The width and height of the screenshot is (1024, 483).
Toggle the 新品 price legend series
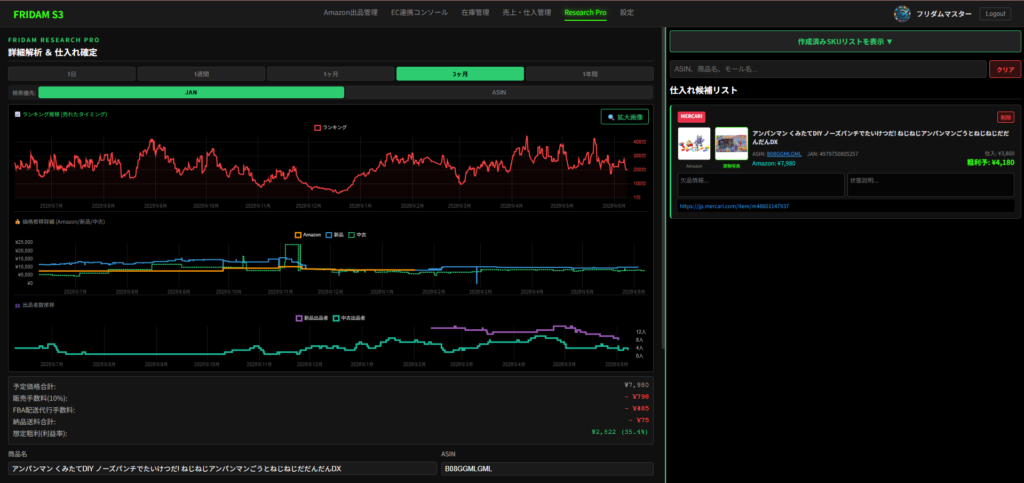click(334, 234)
